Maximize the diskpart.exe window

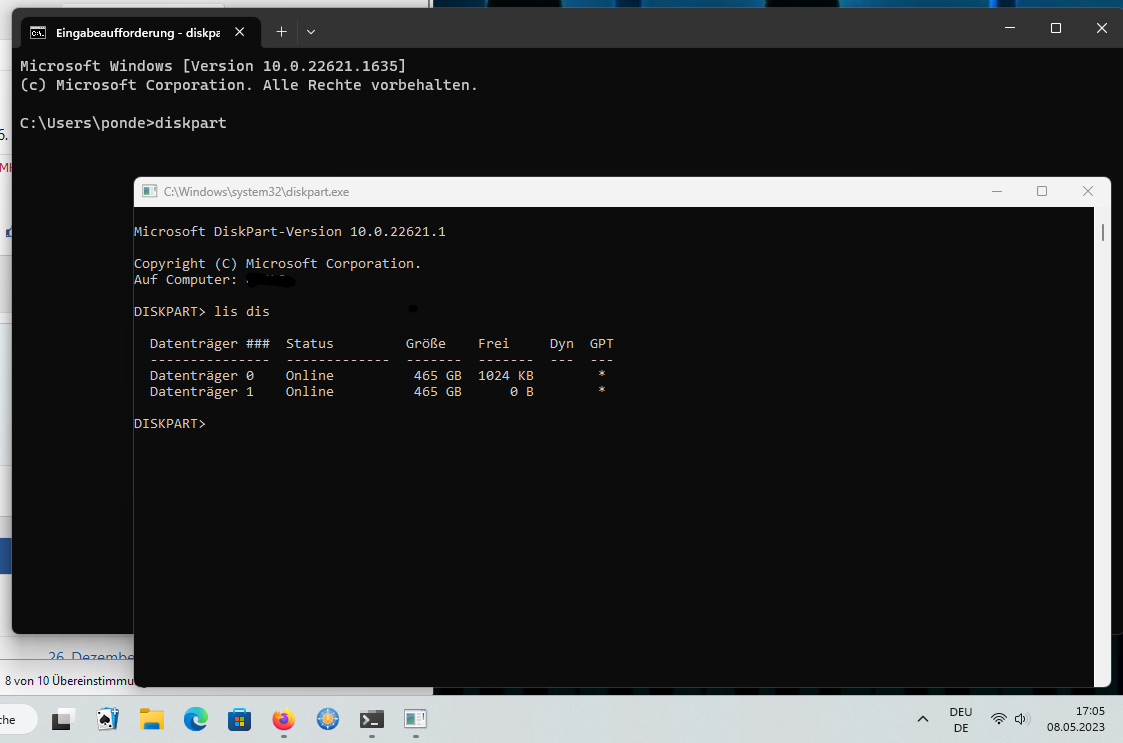click(1042, 191)
